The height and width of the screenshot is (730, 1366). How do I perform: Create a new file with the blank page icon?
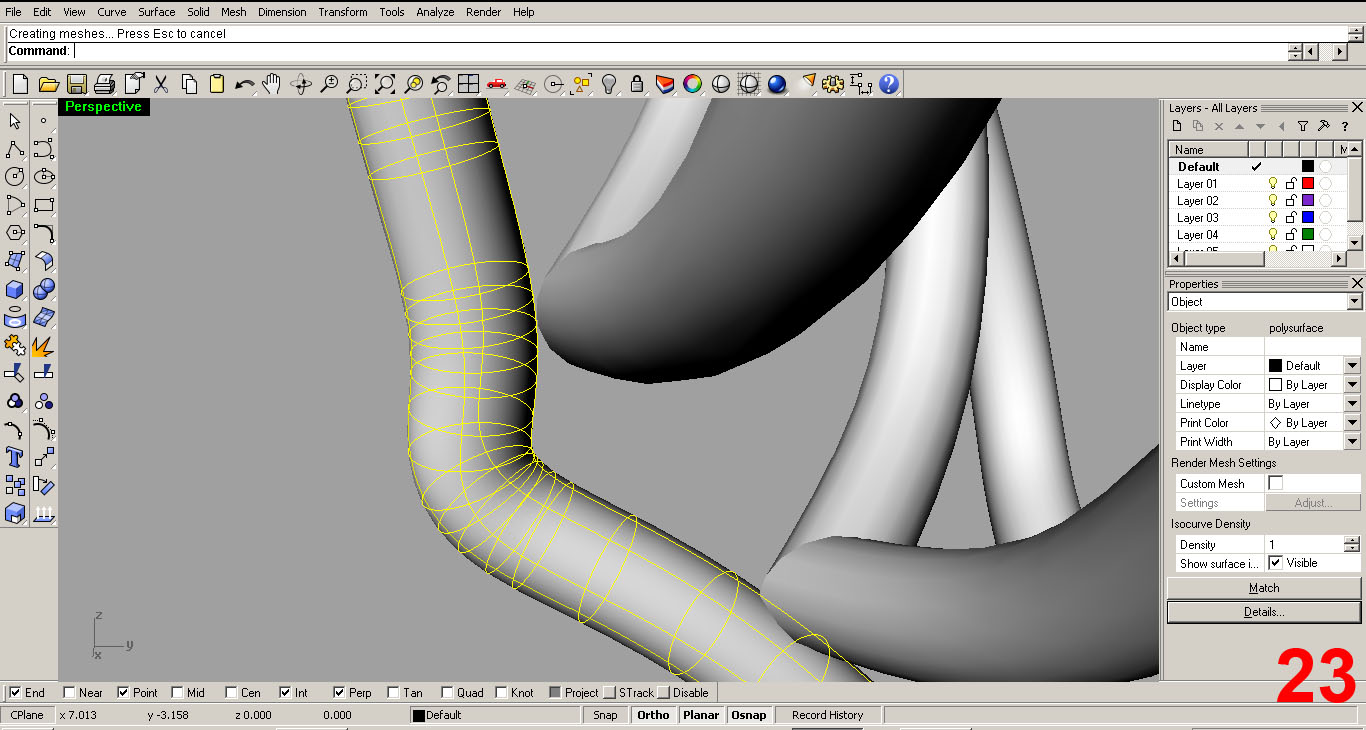click(19, 84)
